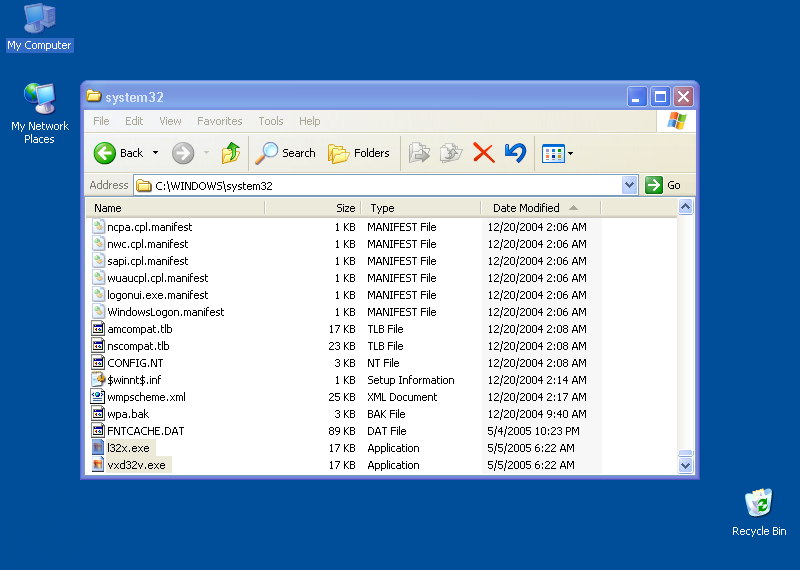Select the amcompat.tlb file icon

click(x=98, y=329)
